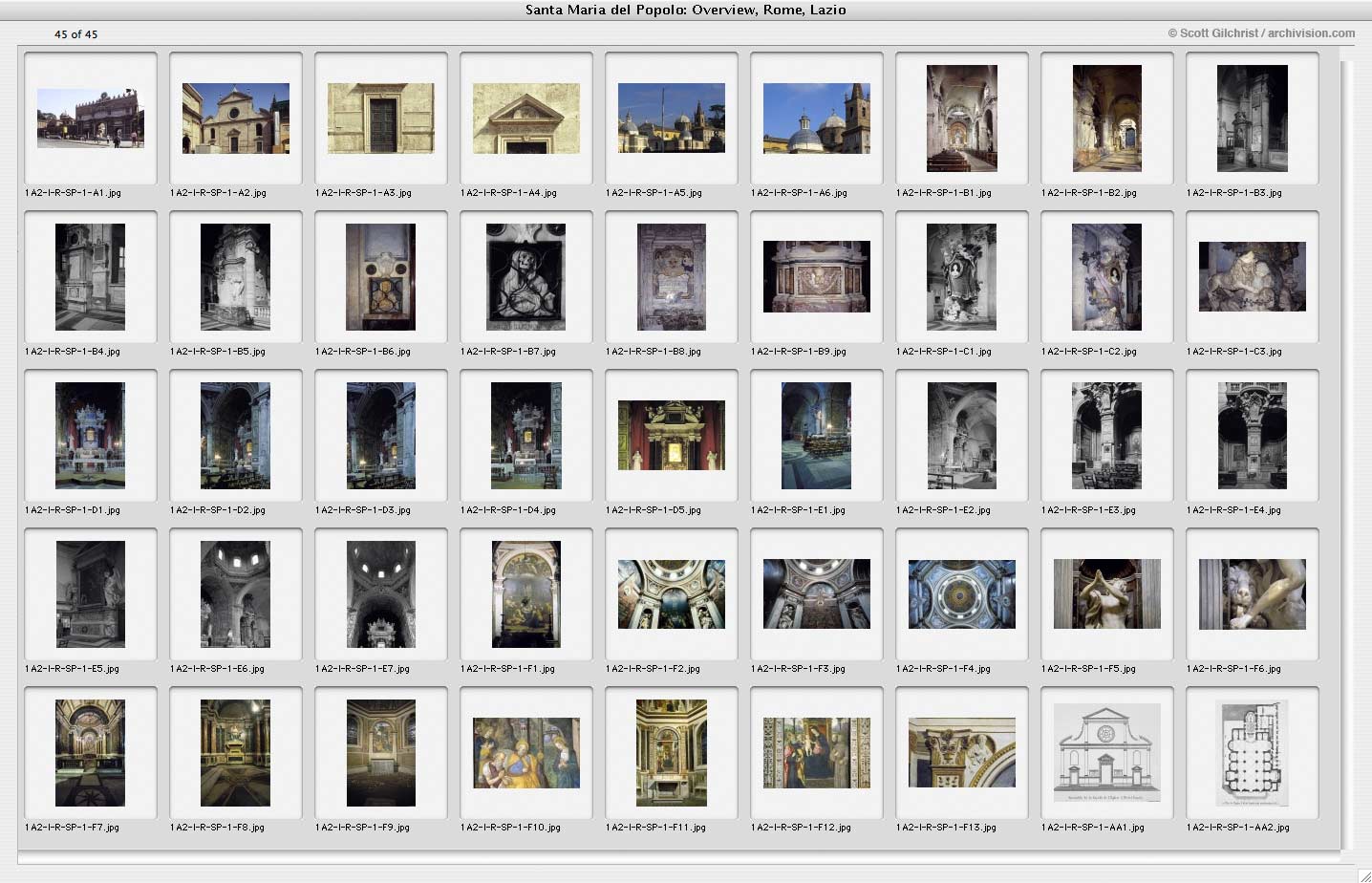Click the baroque monument thumbnail 1A2-I-R-SP-1-C1.jpg
The width and height of the screenshot is (1372, 883).
(962, 277)
